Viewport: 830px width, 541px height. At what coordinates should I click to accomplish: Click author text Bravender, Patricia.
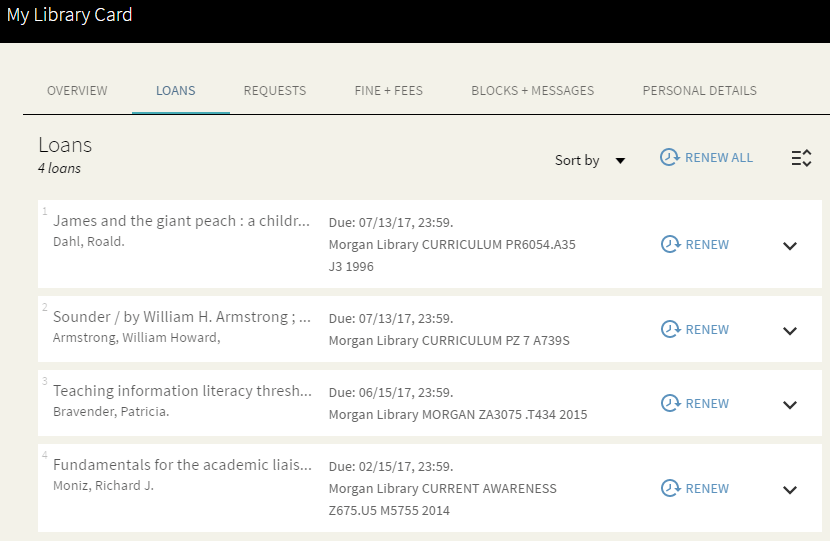[x=111, y=411]
